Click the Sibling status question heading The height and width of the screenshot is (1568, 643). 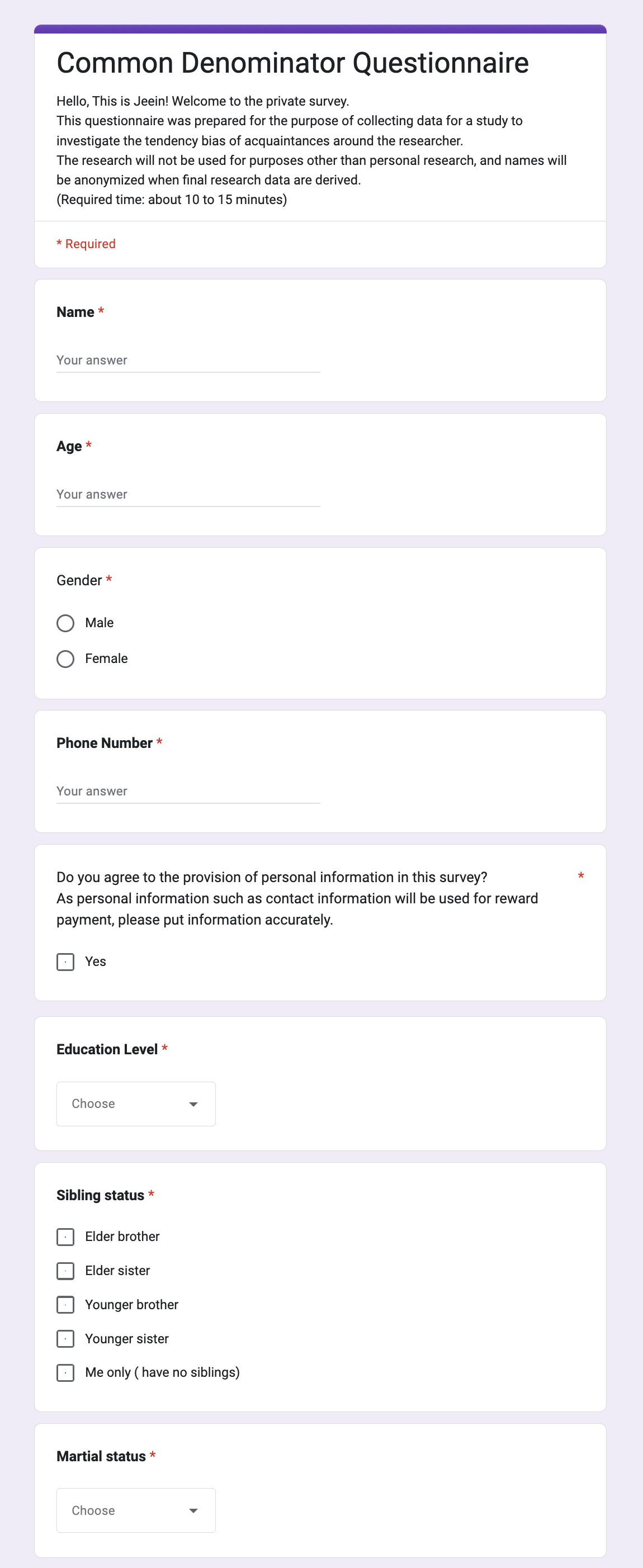point(101,1196)
